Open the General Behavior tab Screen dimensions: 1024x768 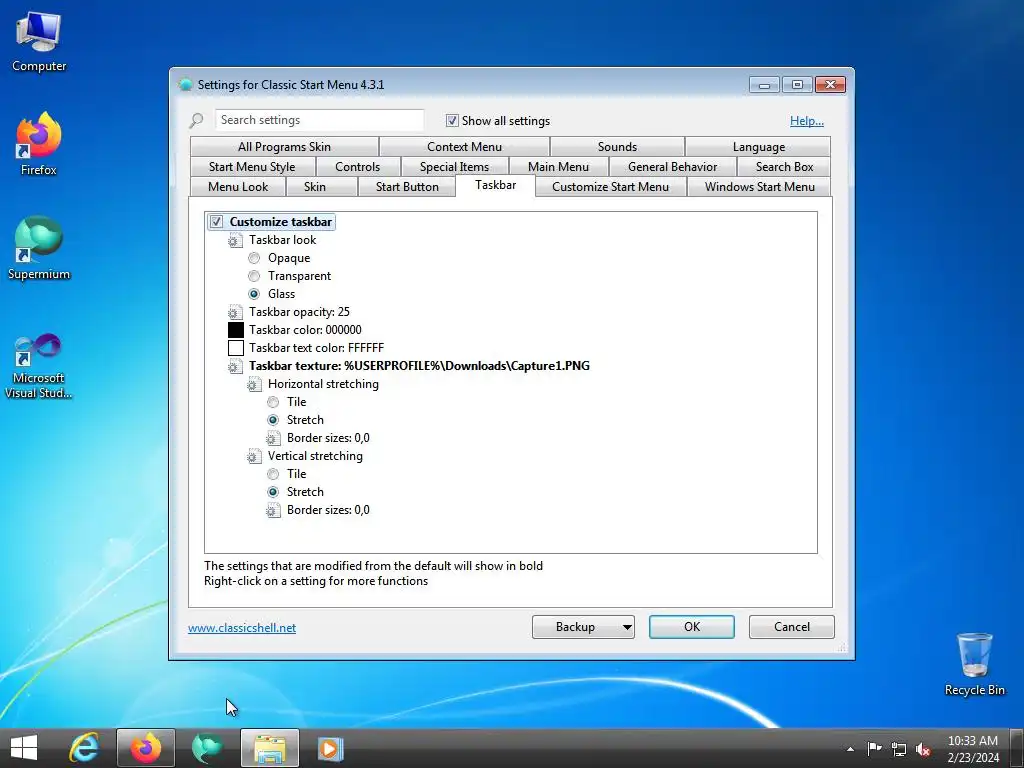pyautogui.click(x=673, y=167)
